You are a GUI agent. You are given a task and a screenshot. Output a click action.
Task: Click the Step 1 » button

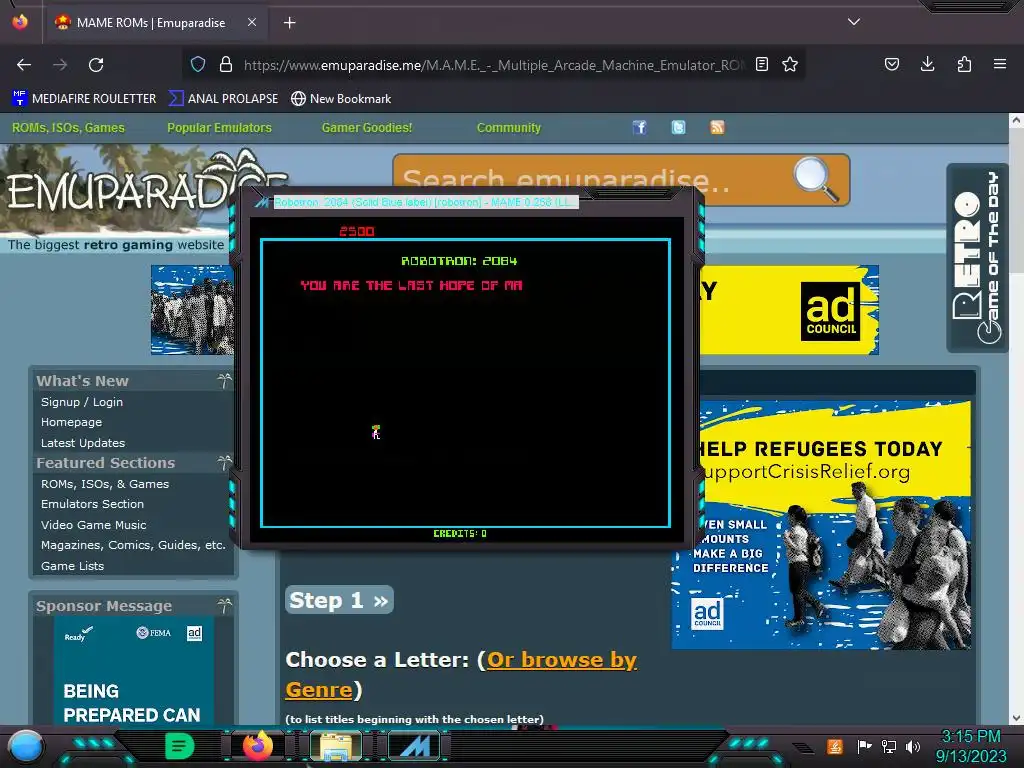pos(339,600)
